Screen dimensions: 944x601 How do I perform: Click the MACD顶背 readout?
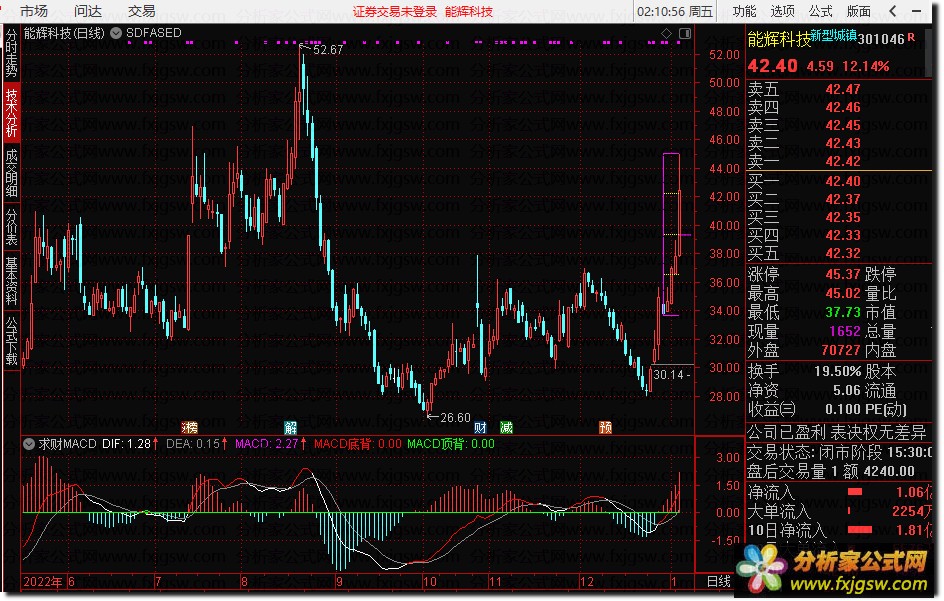451,444
